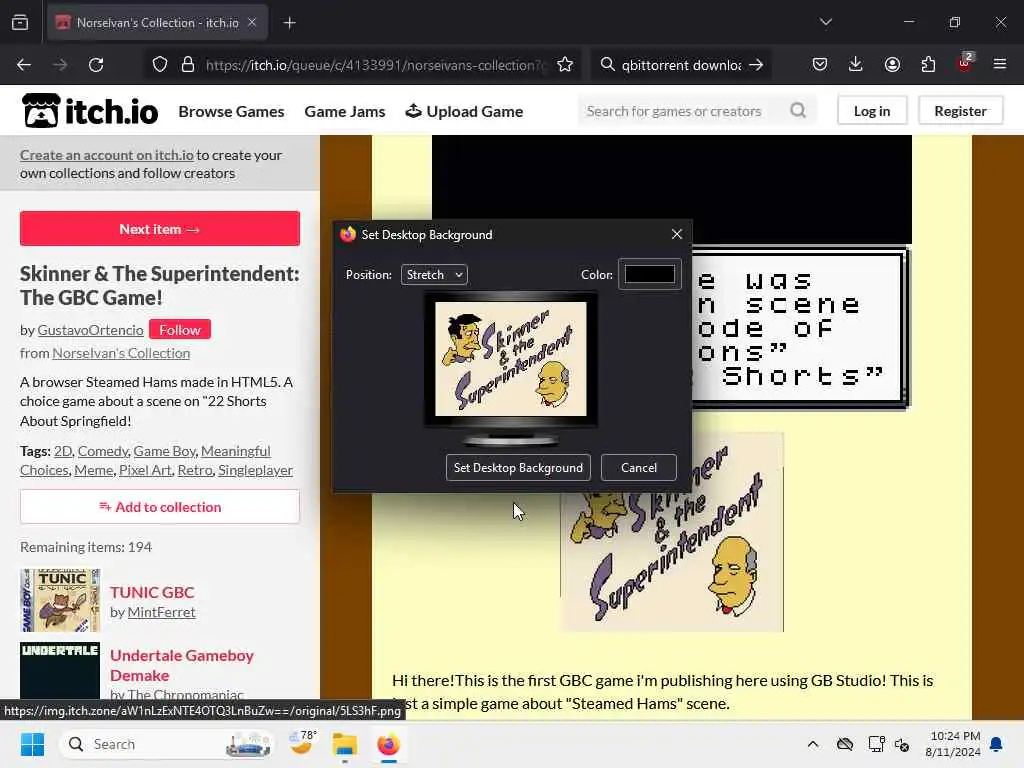Viewport: 1024px width, 768px height.
Task: Open TUNIC GBC thumbnail image
Action: (60, 600)
